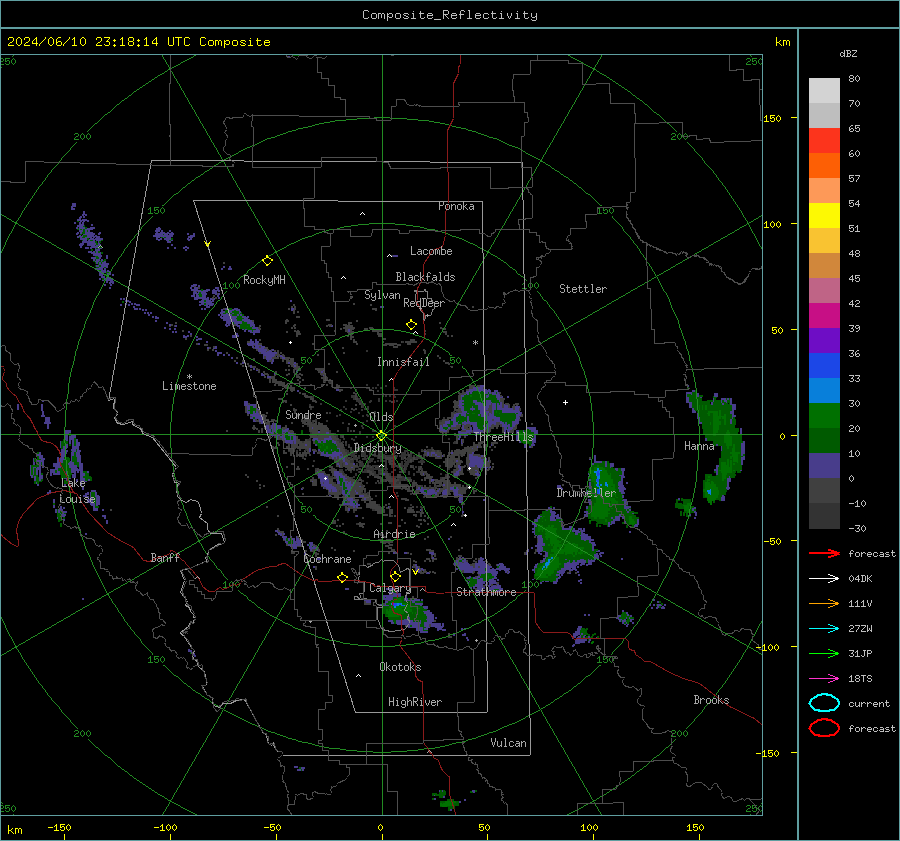Viewport: 900px width, 841px height.
Task: Click the yellow diamond marker near RedDeer
Action: point(411,325)
